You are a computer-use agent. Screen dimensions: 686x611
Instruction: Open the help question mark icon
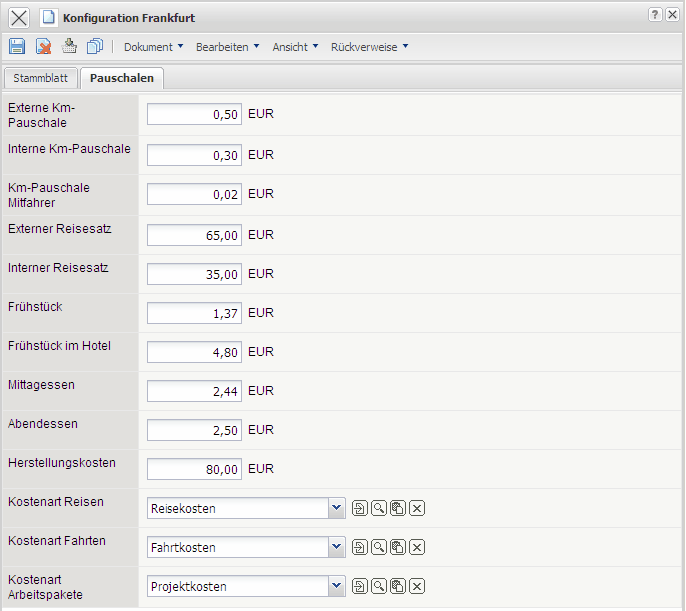pyautogui.click(x=655, y=14)
